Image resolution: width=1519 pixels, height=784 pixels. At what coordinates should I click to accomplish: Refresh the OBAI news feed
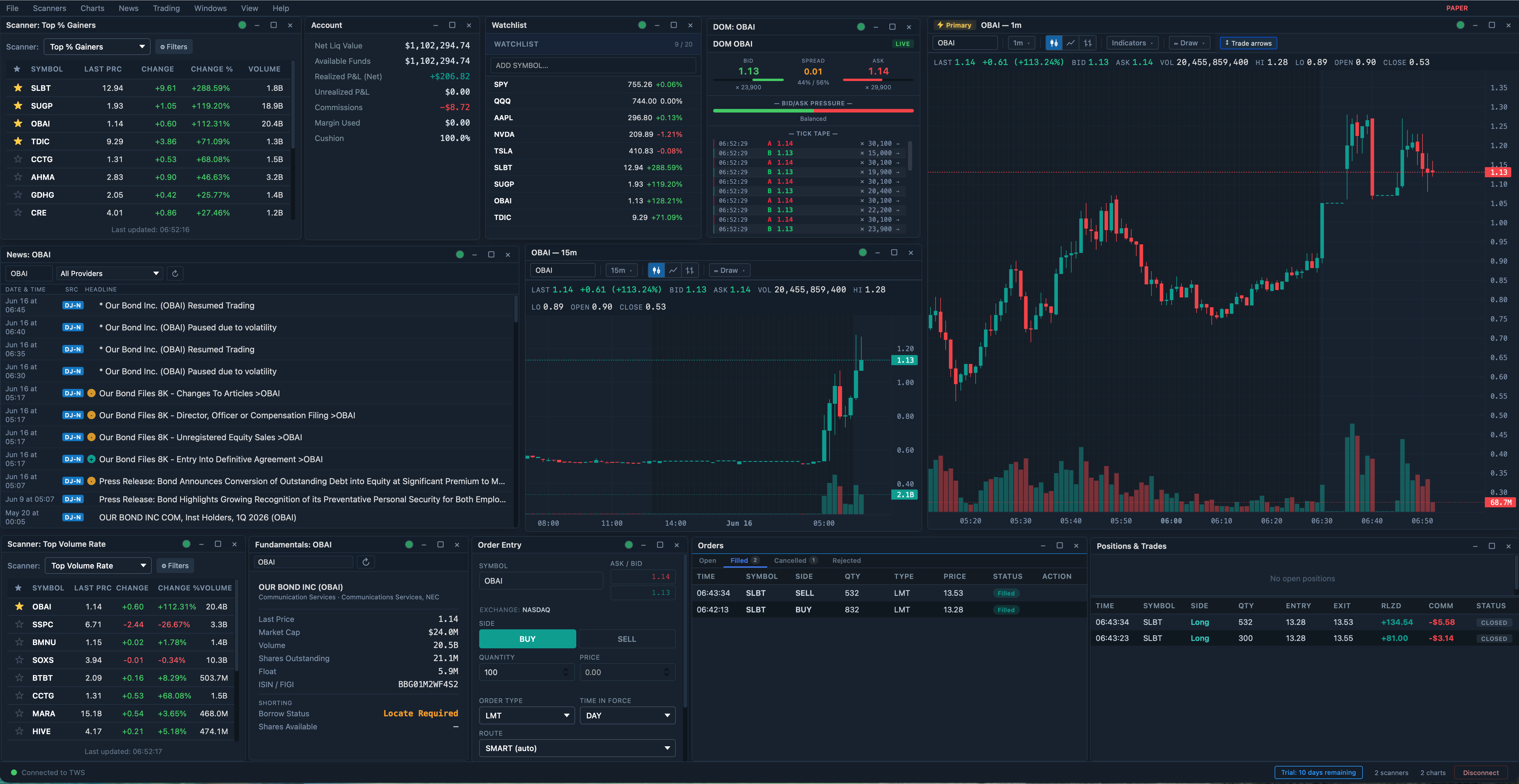coord(175,273)
